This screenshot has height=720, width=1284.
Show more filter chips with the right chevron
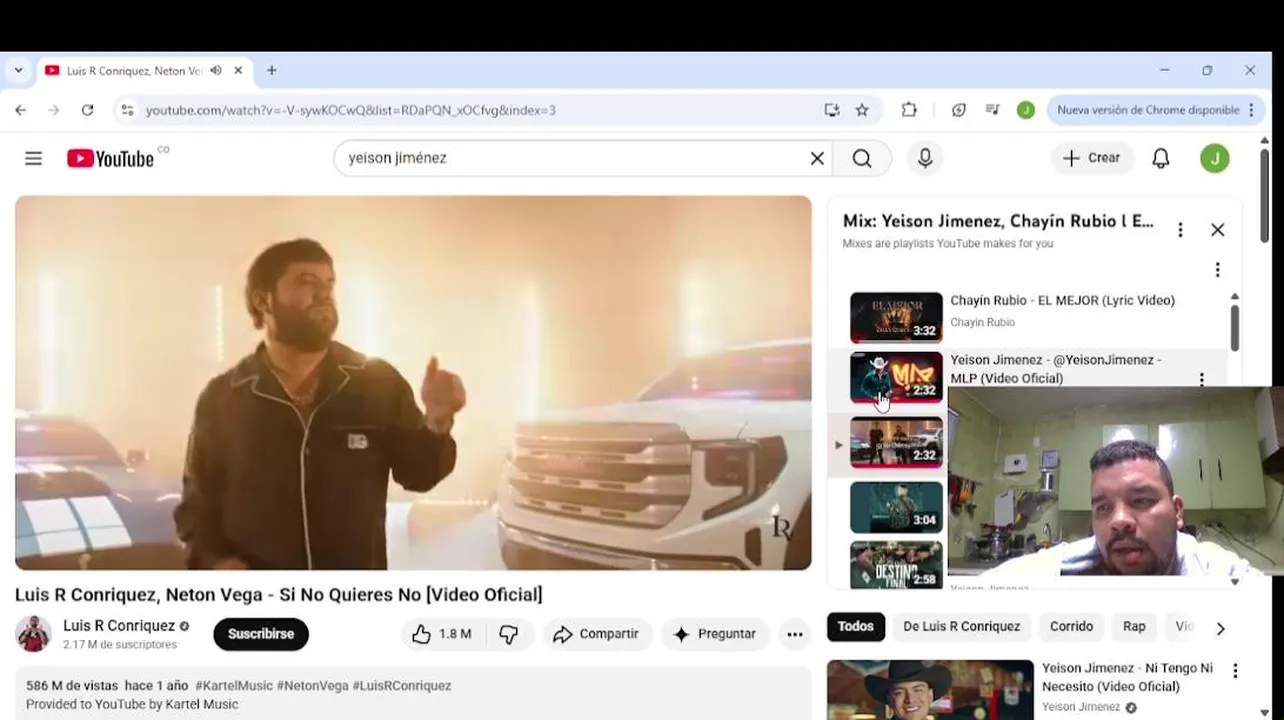click(x=1220, y=628)
